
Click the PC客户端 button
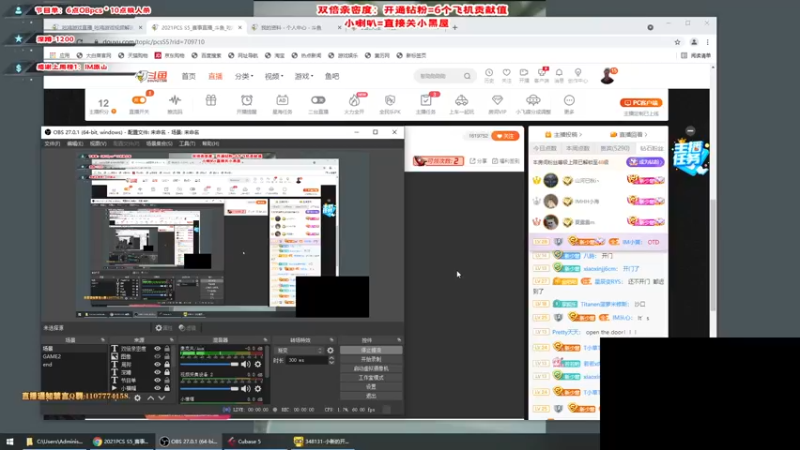[x=641, y=103]
